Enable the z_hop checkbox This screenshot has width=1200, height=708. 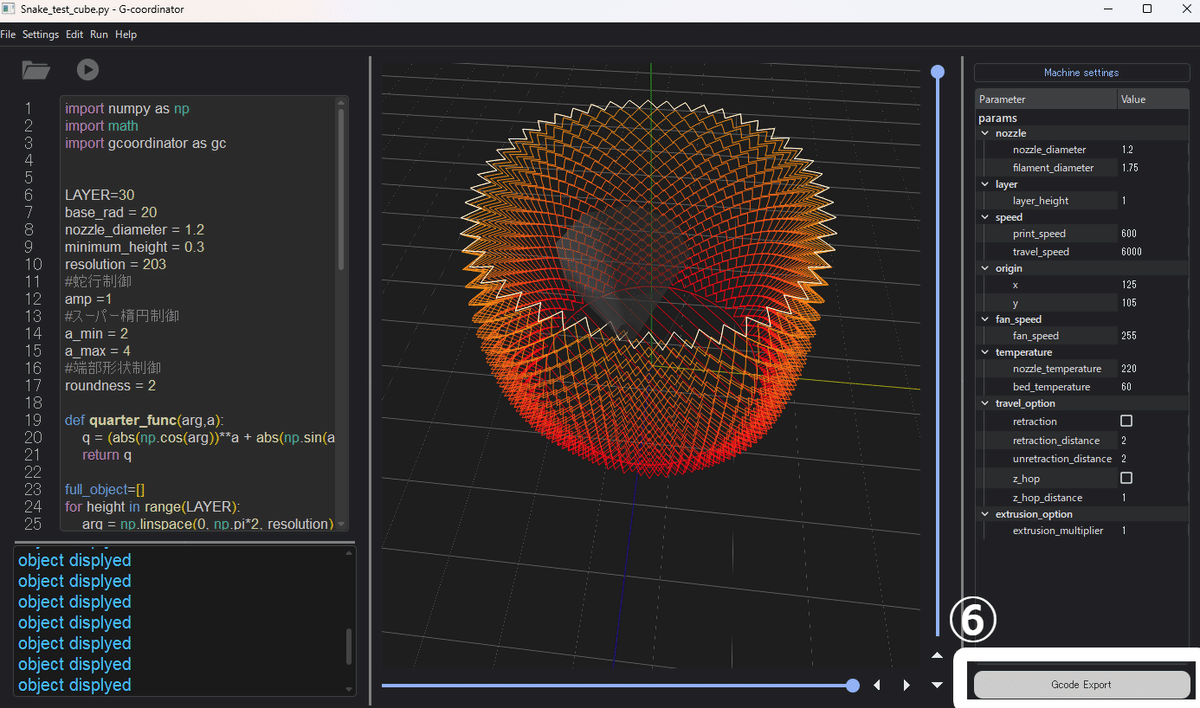[x=1126, y=478]
